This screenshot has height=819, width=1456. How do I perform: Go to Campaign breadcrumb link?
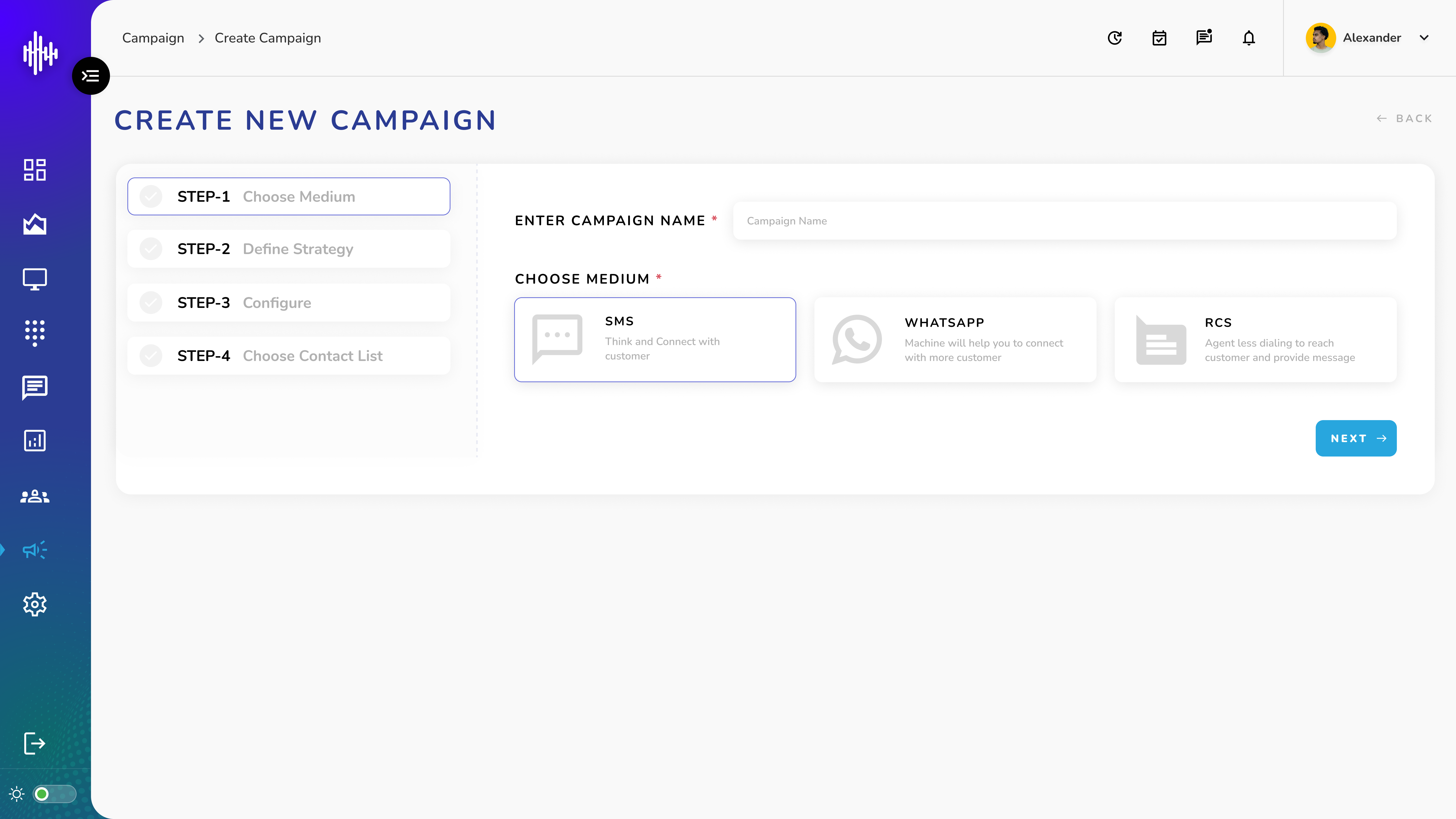tap(153, 38)
